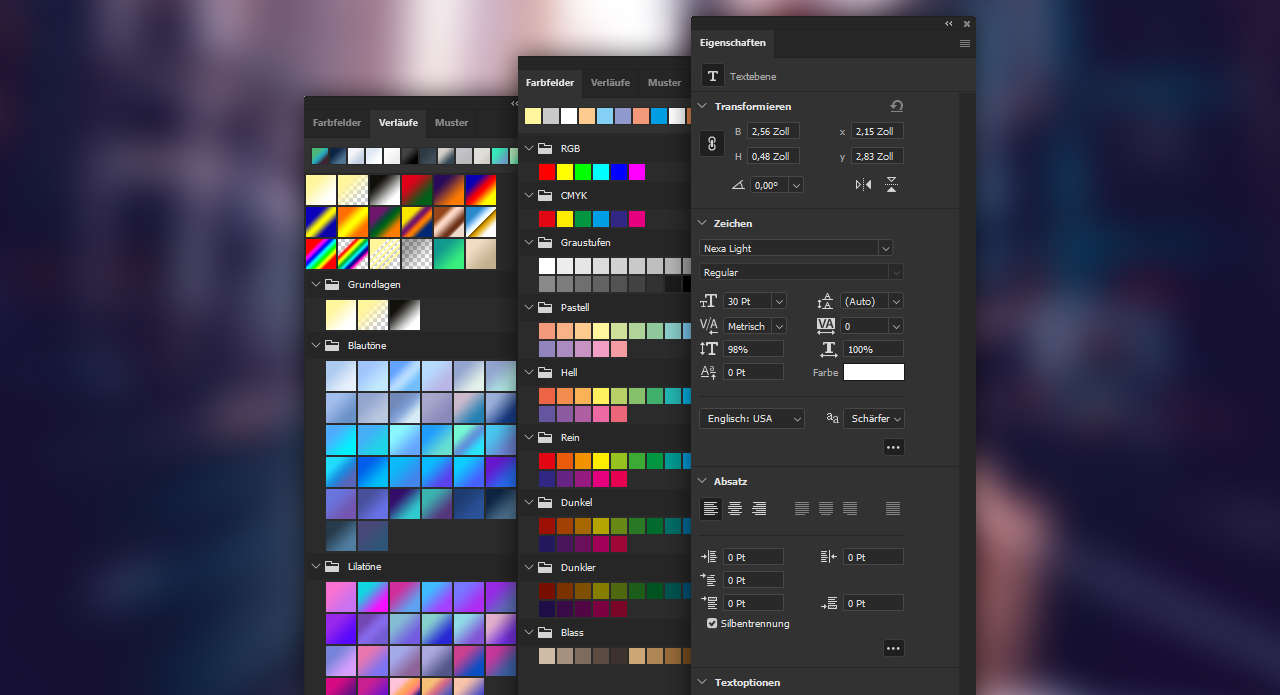The image size is (1280, 695).
Task: Open the Englisch: USA language dropdown
Action: 752,418
